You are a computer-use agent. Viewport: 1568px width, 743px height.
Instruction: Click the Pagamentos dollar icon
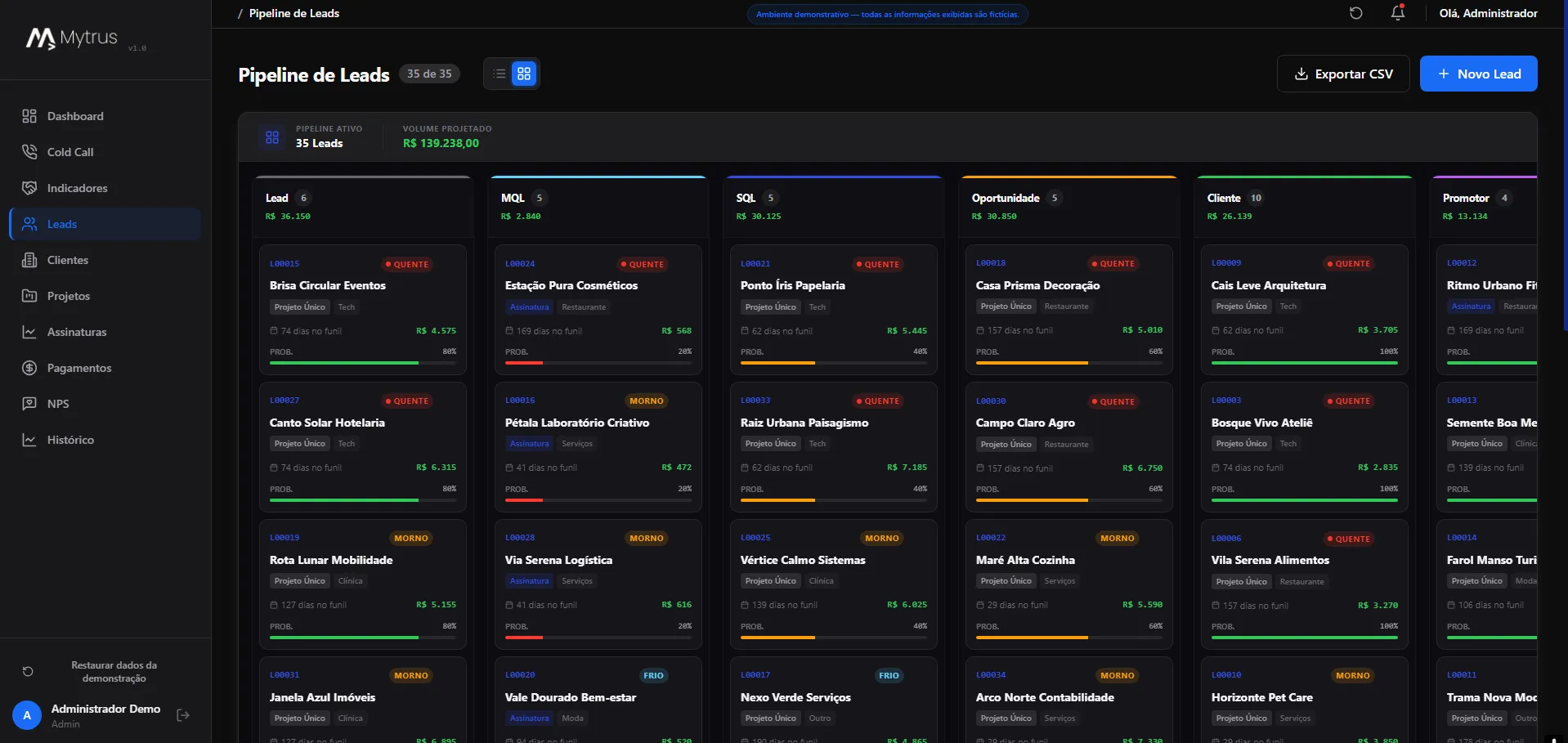(29, 368)
